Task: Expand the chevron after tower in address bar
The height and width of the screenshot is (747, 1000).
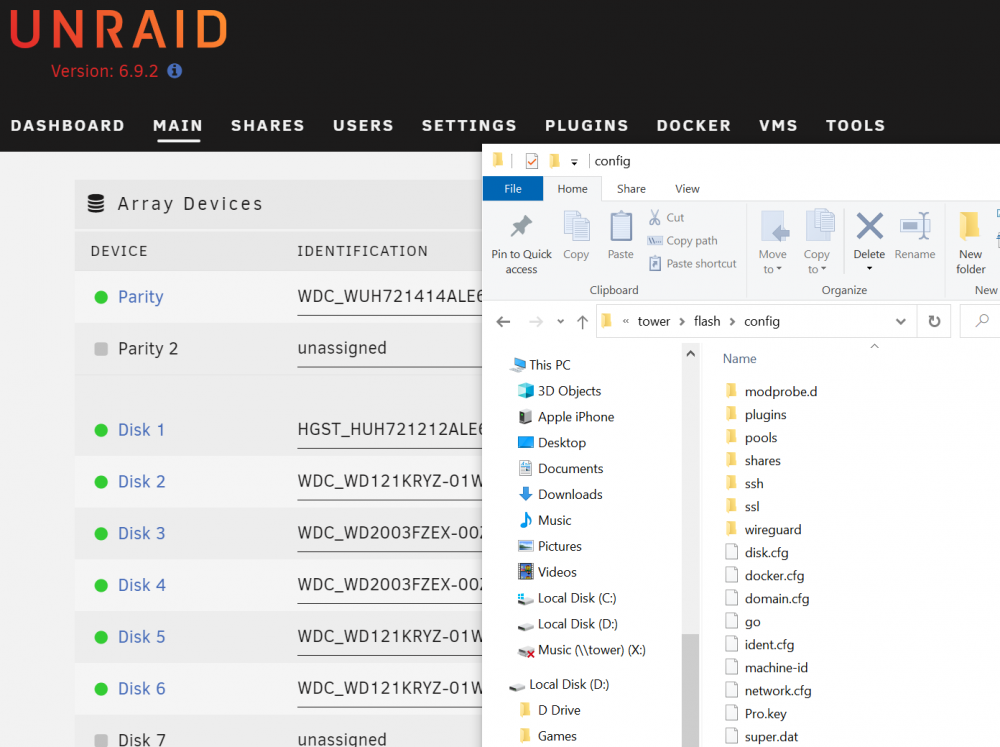Action: coord(682,322)
